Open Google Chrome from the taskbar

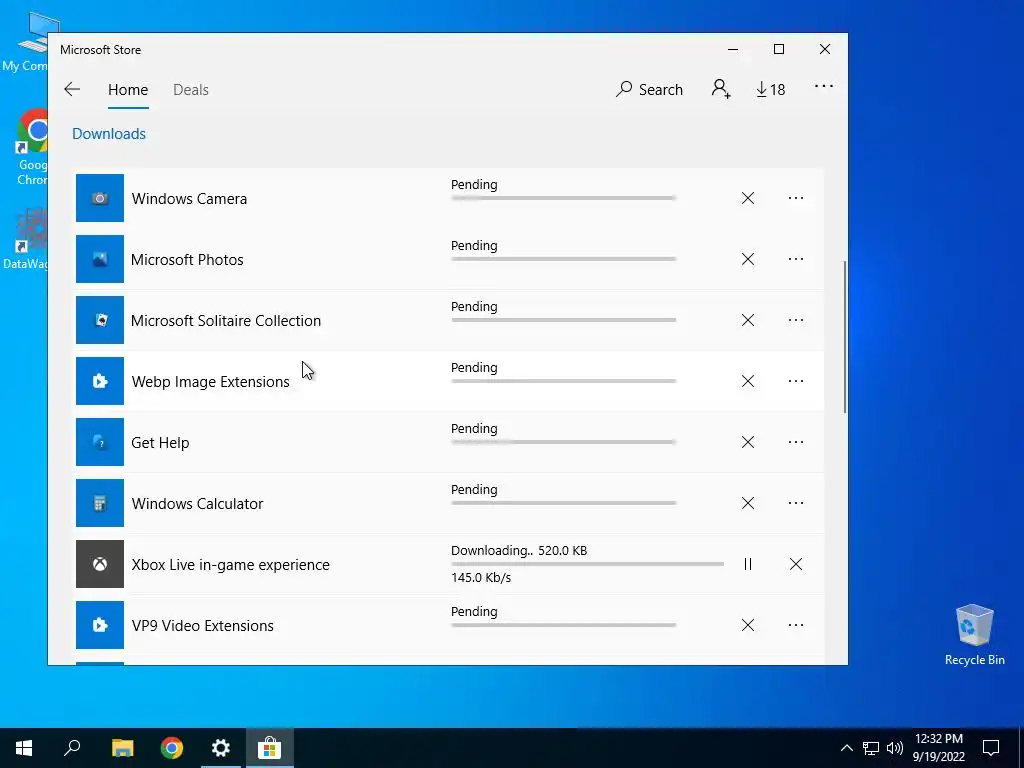click(x=172, y=748)
